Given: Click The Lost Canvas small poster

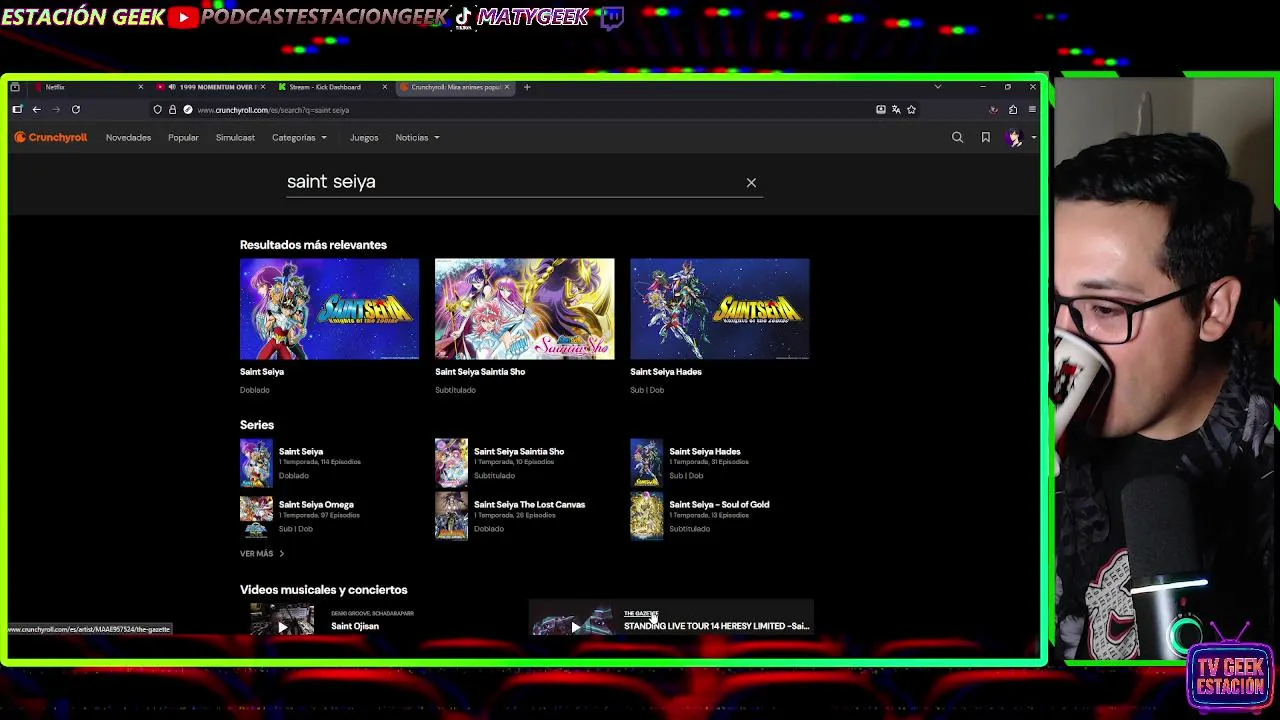Looking at the screenshot, I should pyautogui.click(x=451, y=517).
